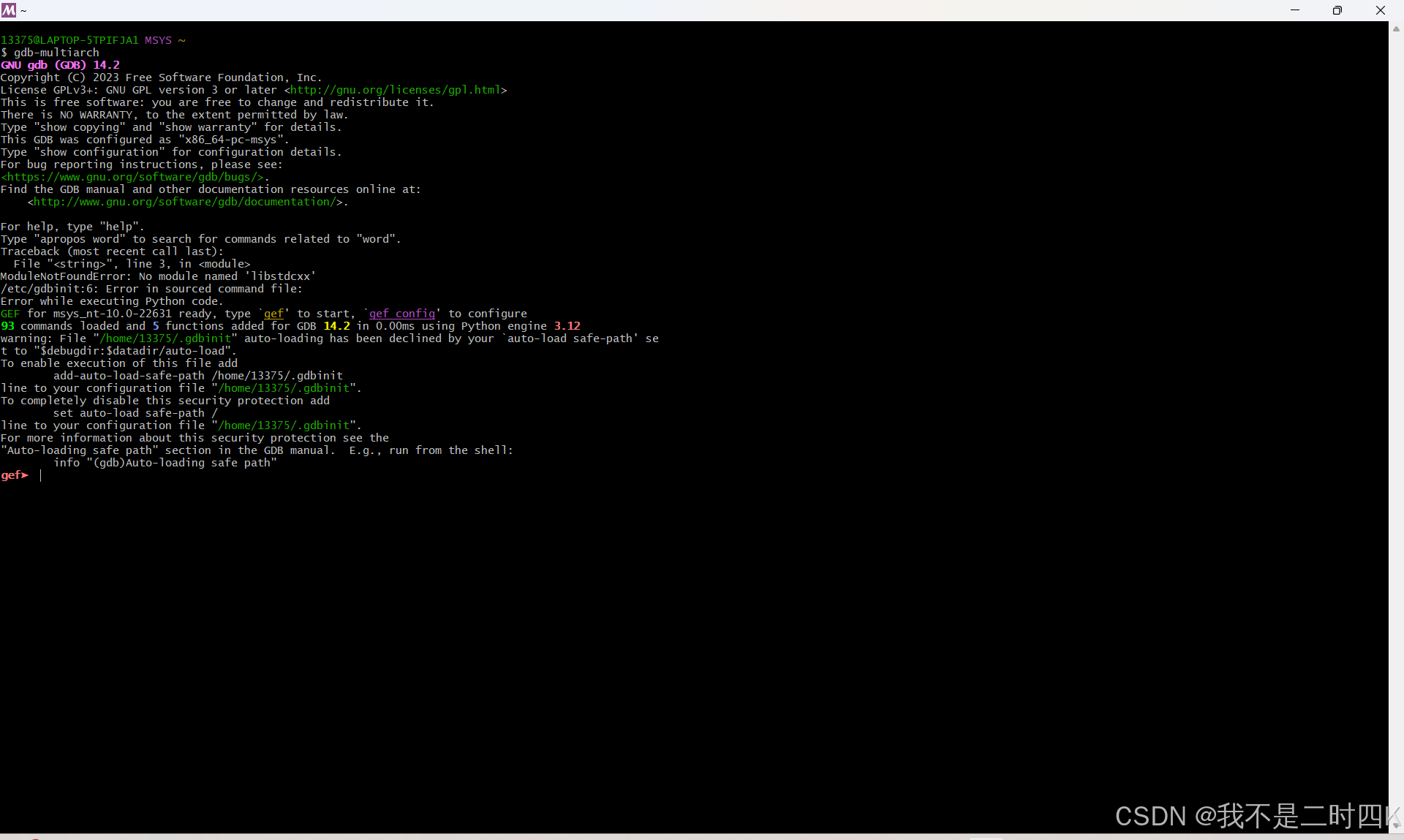Minimize the MSYS terminal window
This screenshot has height=840, width=1404.
[x=1295, y=10]
